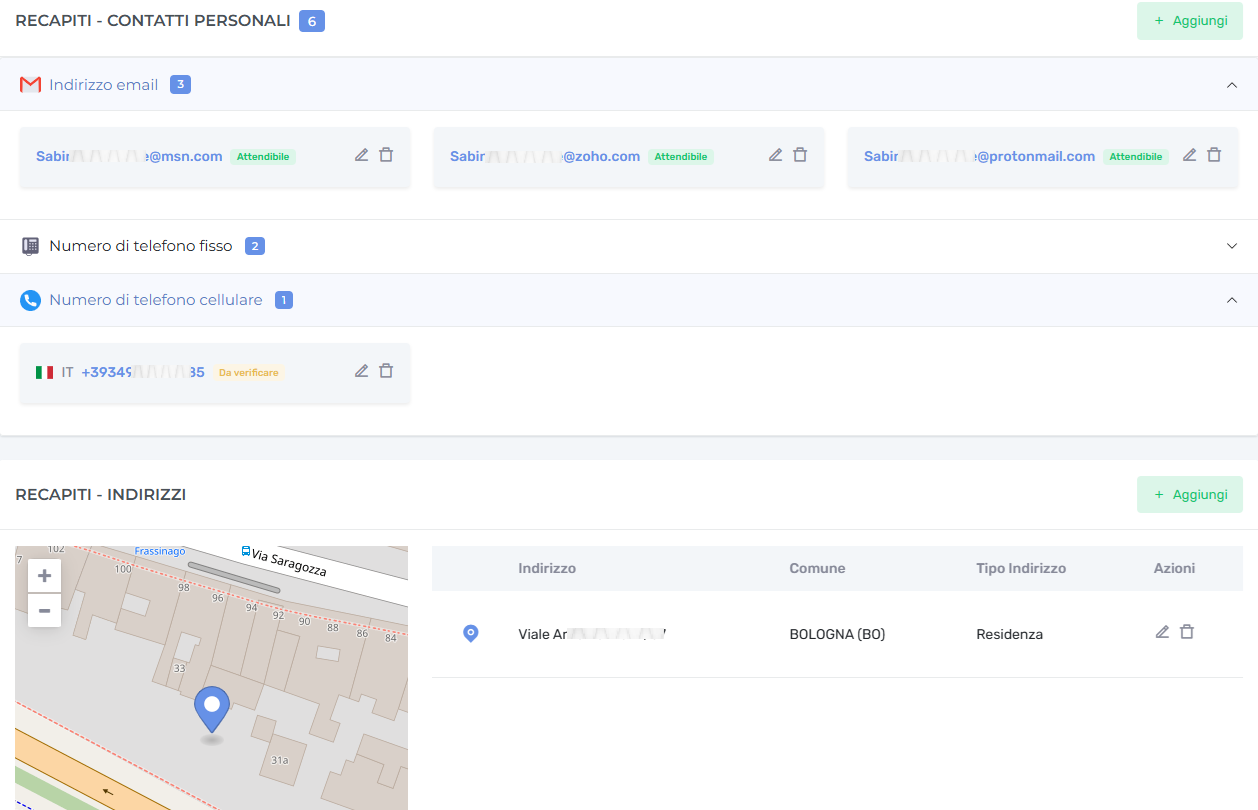1258x810 pixels.
Task: Edit the zoho.com email address
Action: (x=775, y=155)
